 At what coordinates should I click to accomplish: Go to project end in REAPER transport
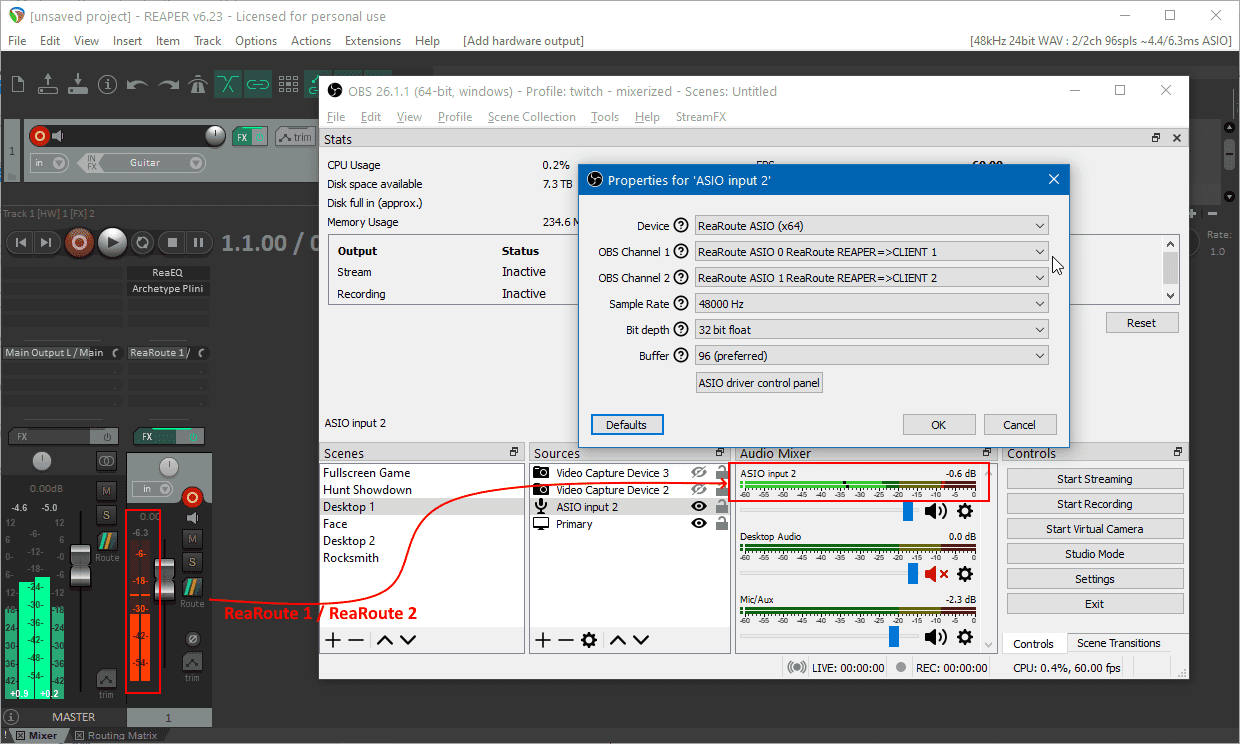pos(46,242)
